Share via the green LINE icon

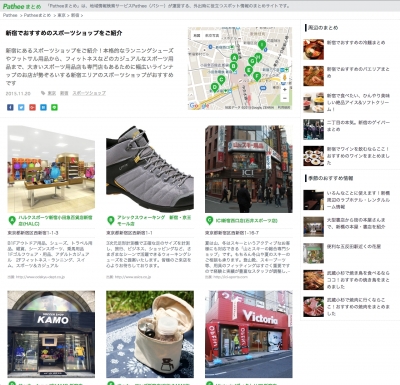point(54,107)
